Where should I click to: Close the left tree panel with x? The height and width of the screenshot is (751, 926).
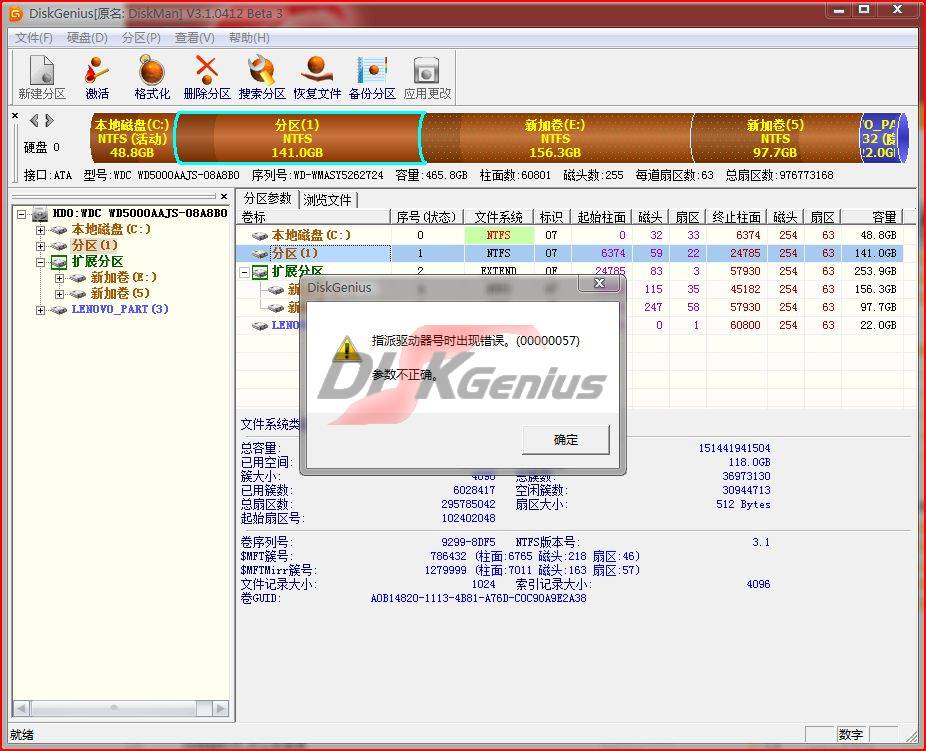(224, 197)
